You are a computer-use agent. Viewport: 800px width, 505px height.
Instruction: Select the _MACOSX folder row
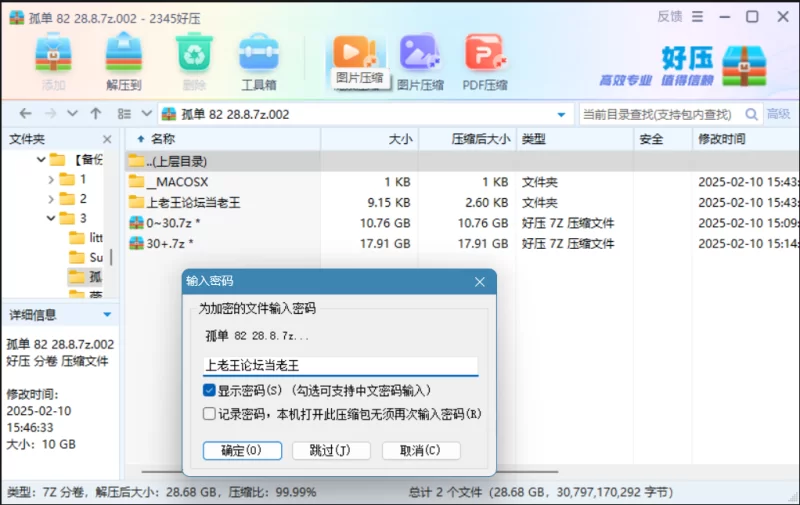(462, 182)
